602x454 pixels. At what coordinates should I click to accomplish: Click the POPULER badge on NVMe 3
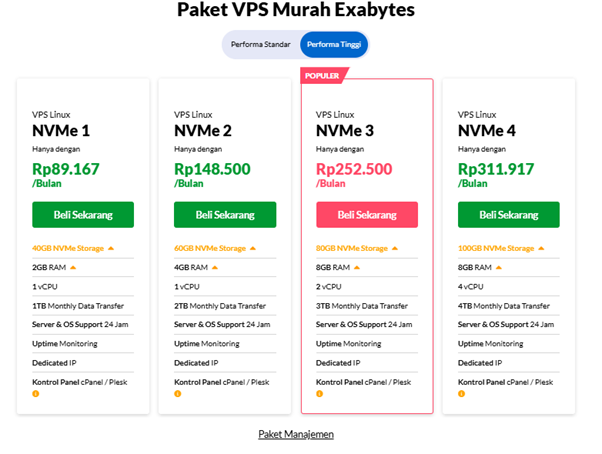click(x=321, y=74)
